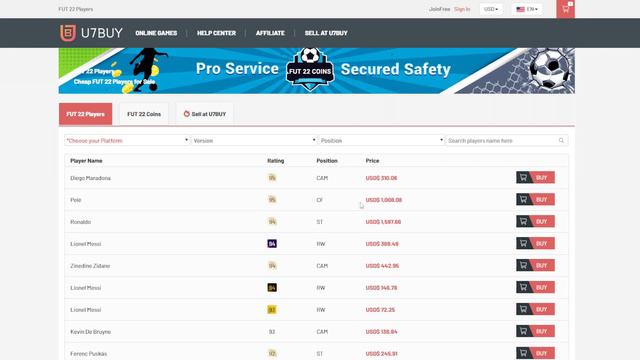Click Ferenc Puskas's rating badge
This screenshot has height=360, width=640.
272,353
